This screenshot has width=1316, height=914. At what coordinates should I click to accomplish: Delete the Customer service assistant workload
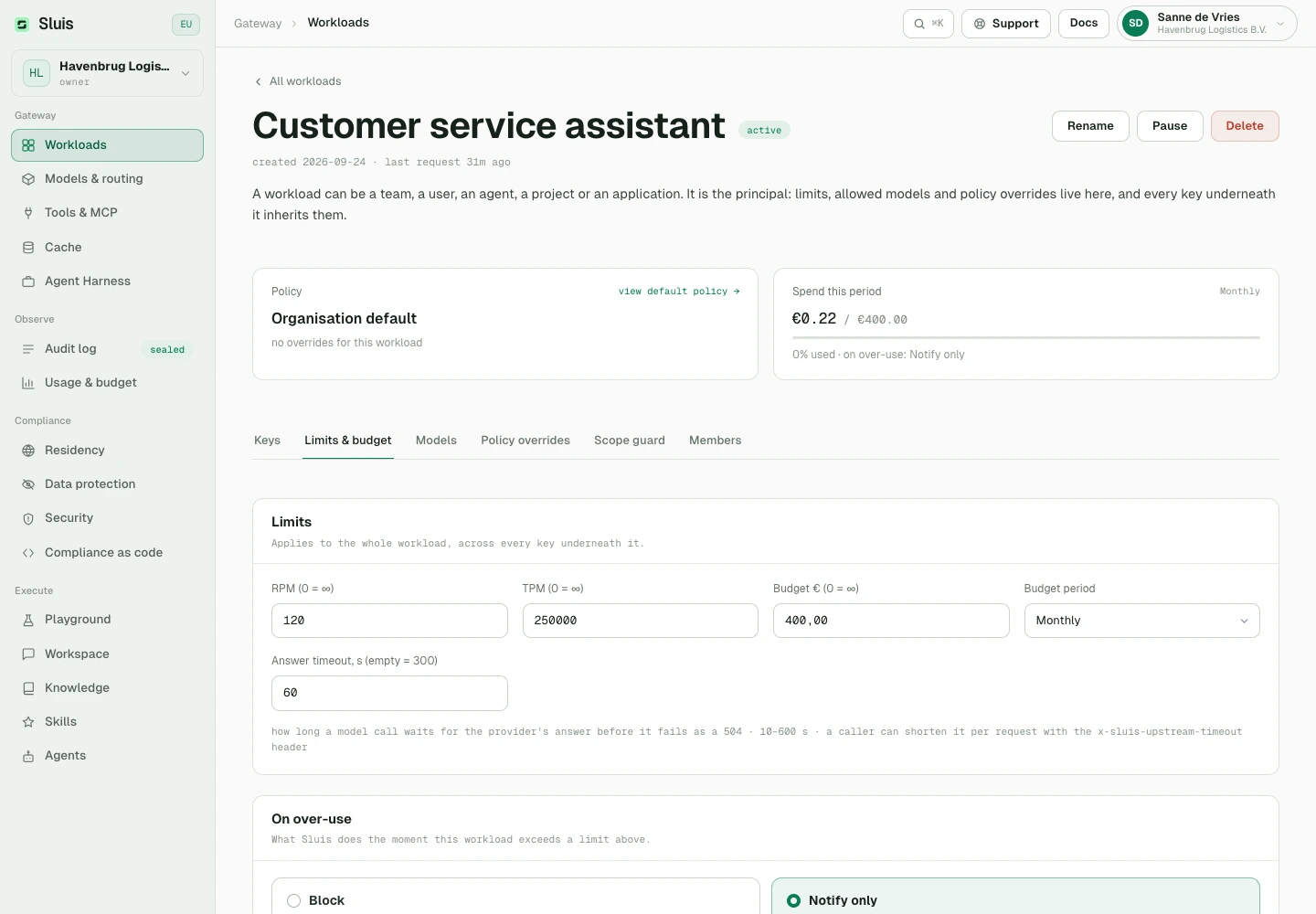(x=1245, y=126)
